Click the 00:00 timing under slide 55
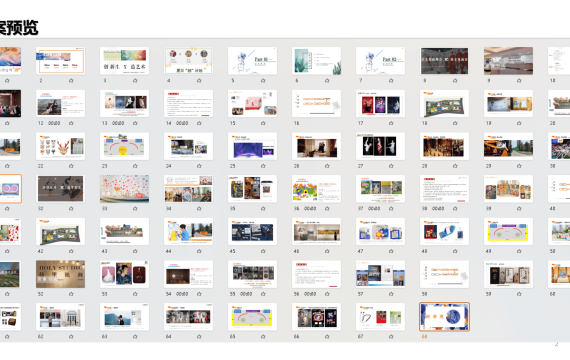570x360 pixels. click(x=246, y=294)
